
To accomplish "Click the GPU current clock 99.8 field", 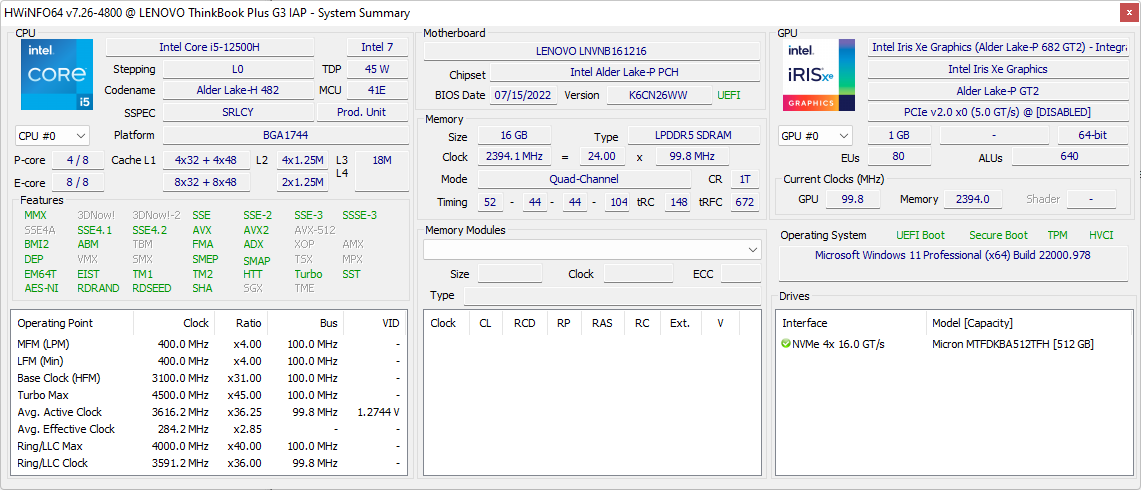I will point(851,199).
